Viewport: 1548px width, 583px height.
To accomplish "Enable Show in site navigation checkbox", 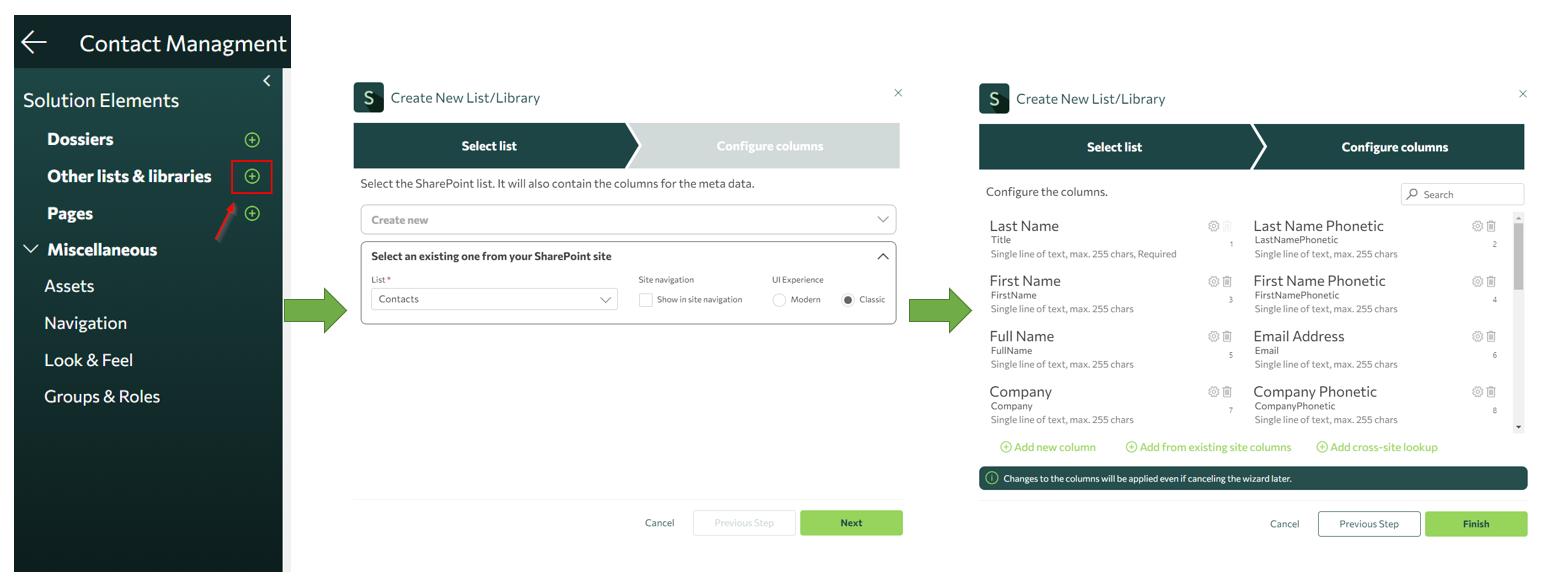I will point(646,300).
